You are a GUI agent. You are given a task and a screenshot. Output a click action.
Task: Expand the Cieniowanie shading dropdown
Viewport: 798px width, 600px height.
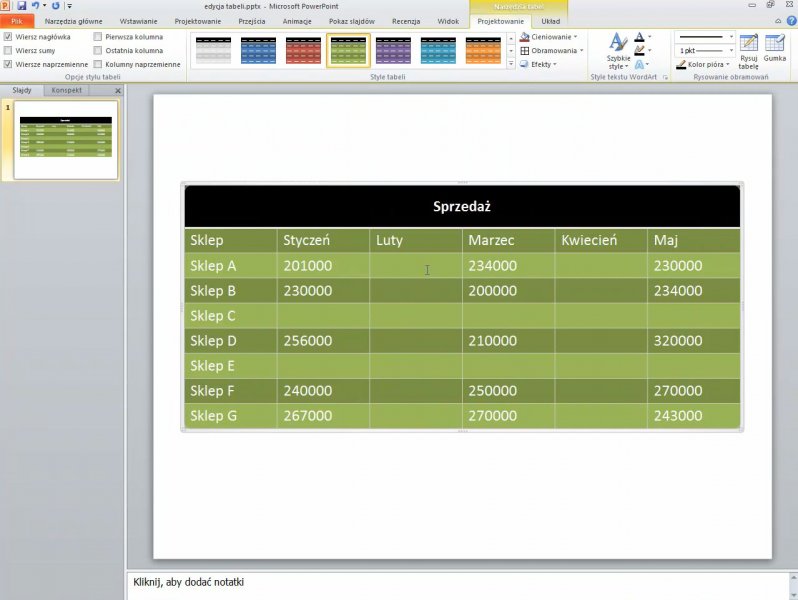(x=549, y=36)
